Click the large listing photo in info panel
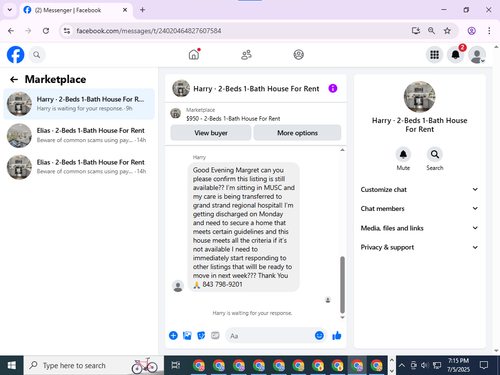This screenshot has height=375, width=500. coord(419,97)
